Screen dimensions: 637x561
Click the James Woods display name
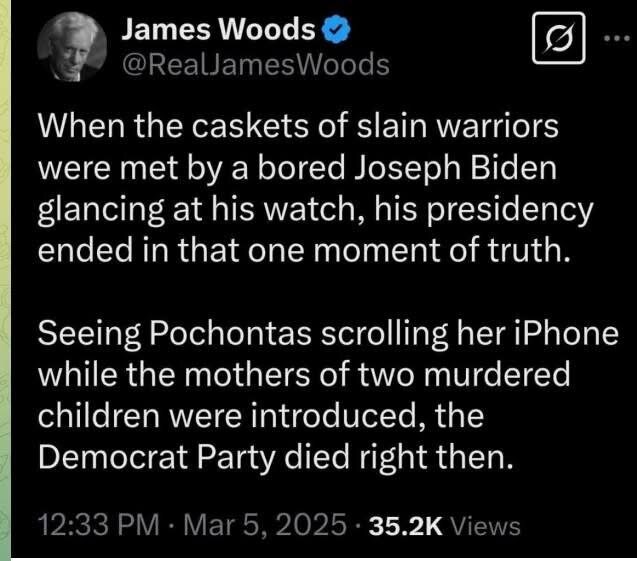point(219,30)
